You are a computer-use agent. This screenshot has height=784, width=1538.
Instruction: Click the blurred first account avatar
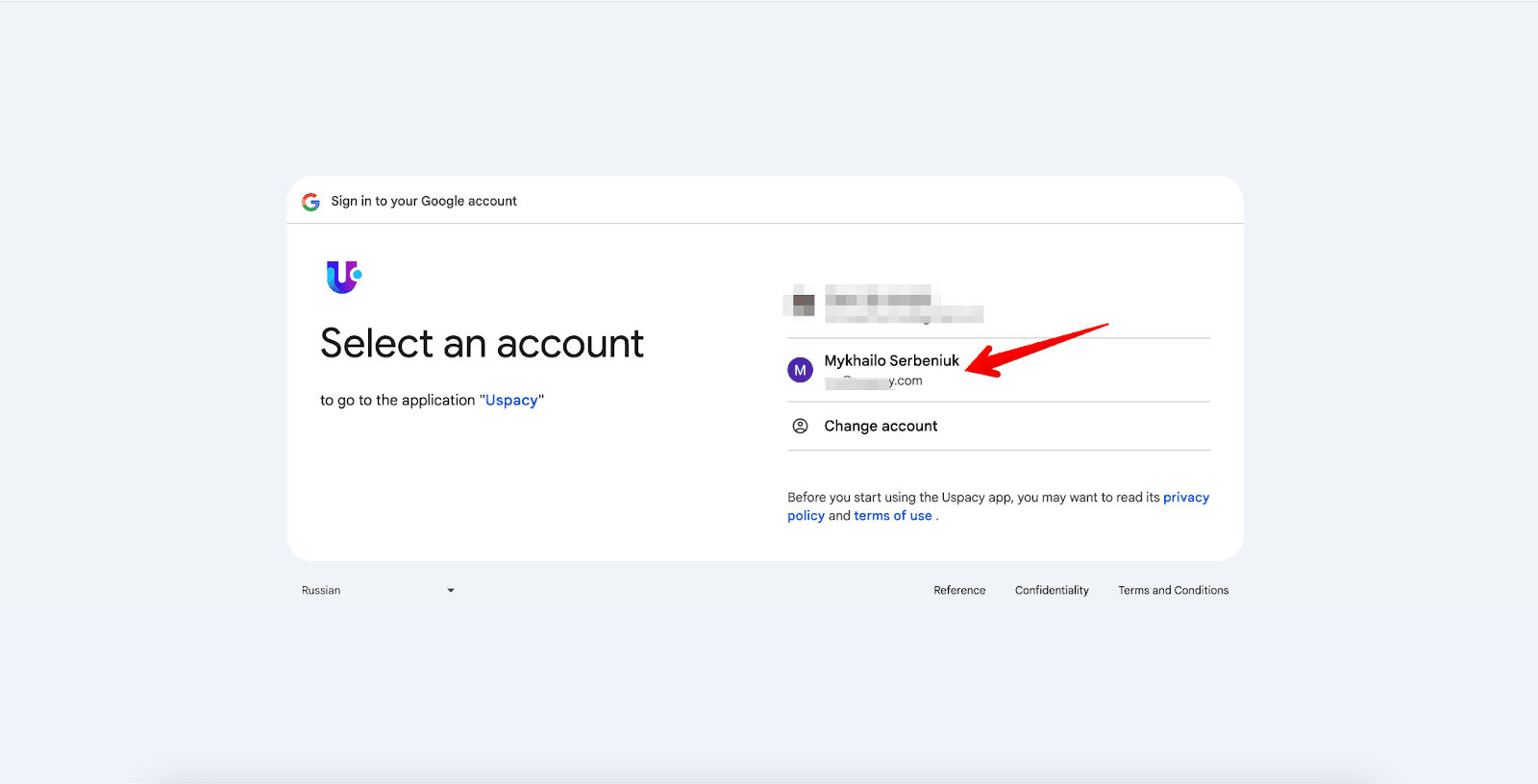[x=800, y=304]
